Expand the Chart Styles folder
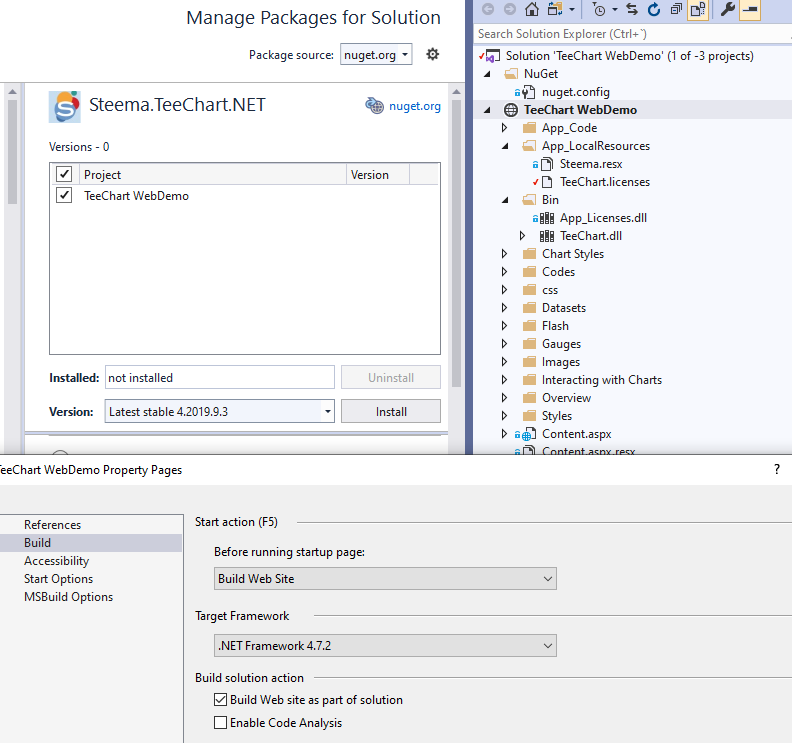 [x=504, y=254]
